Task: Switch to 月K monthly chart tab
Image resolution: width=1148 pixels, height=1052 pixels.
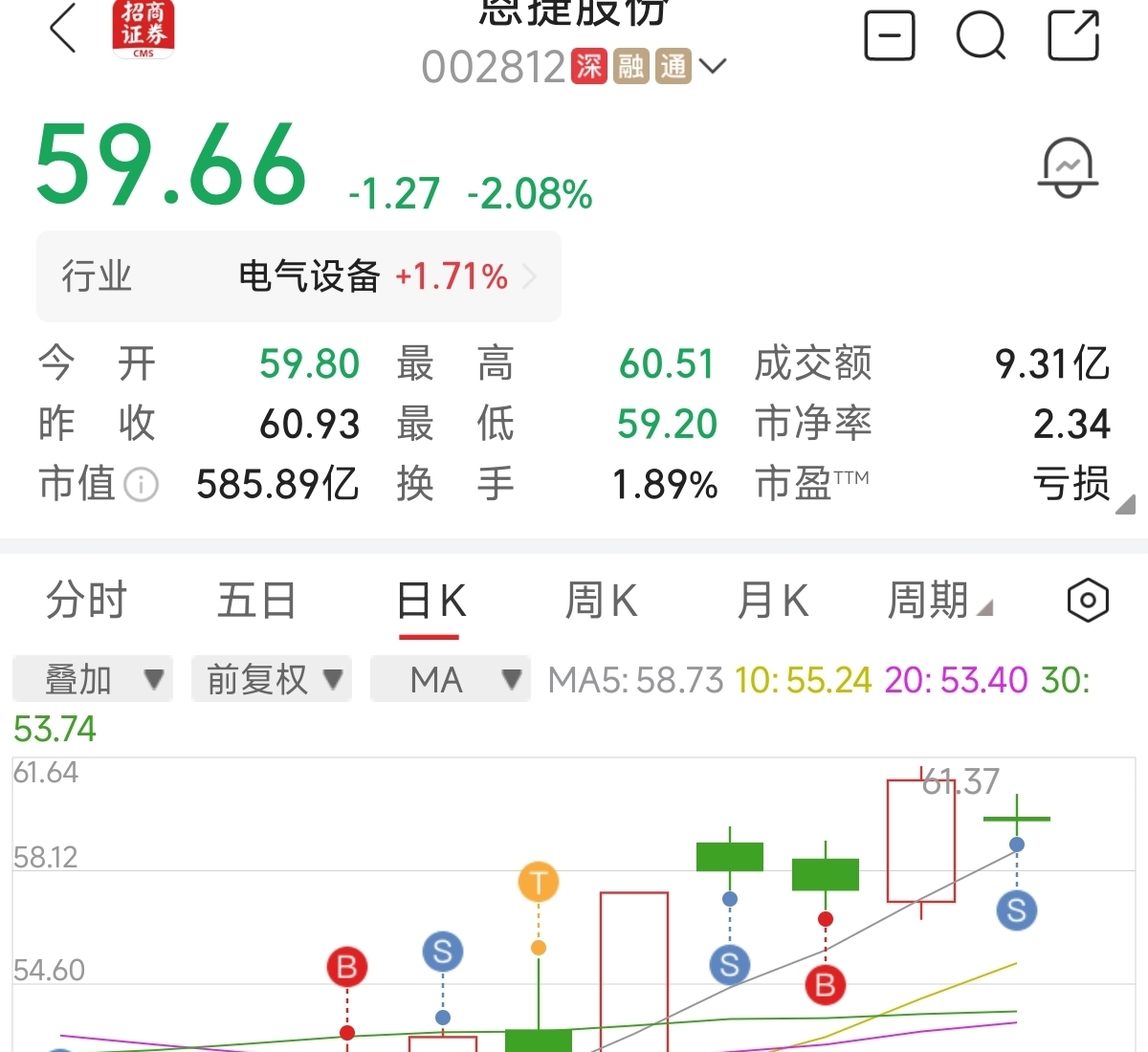Action: tap(772, 601)
